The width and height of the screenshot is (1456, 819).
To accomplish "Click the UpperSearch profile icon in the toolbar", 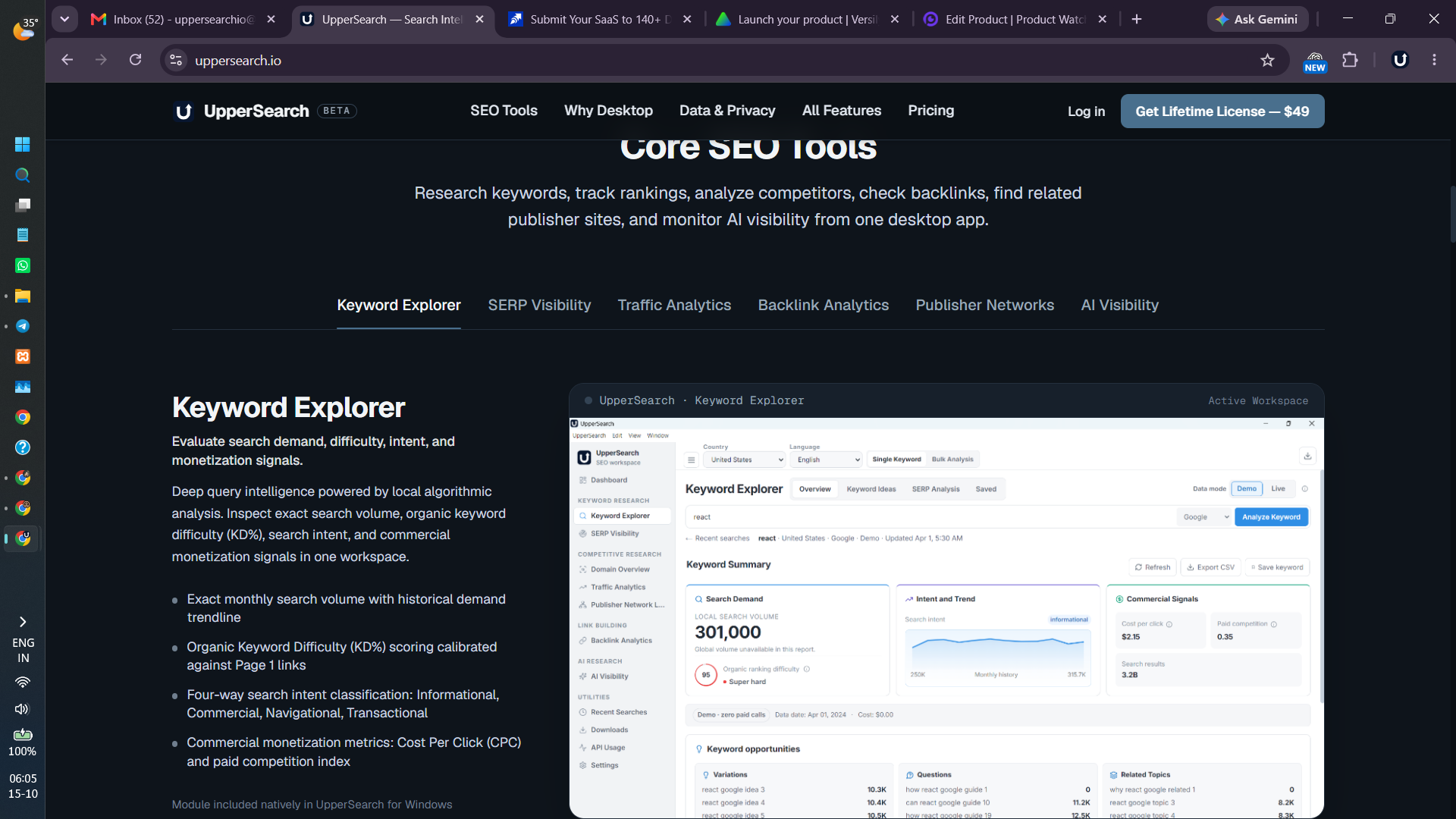I will point(1400,60).
